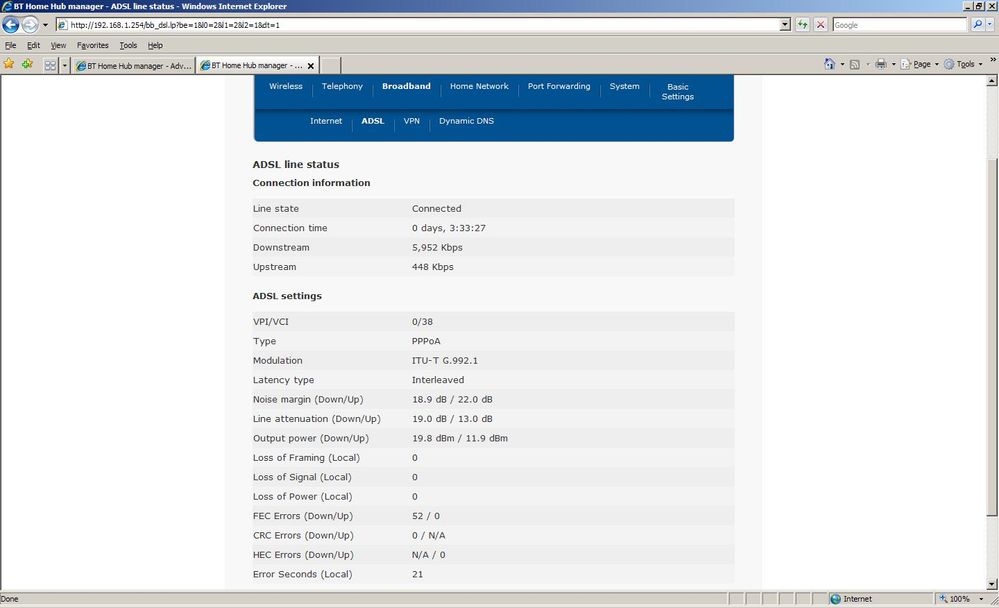The width and height of the screenshot is (999, 608).
Task: Click the green Refresh icon
Action: pyautogui.click(x=802, y=25)
